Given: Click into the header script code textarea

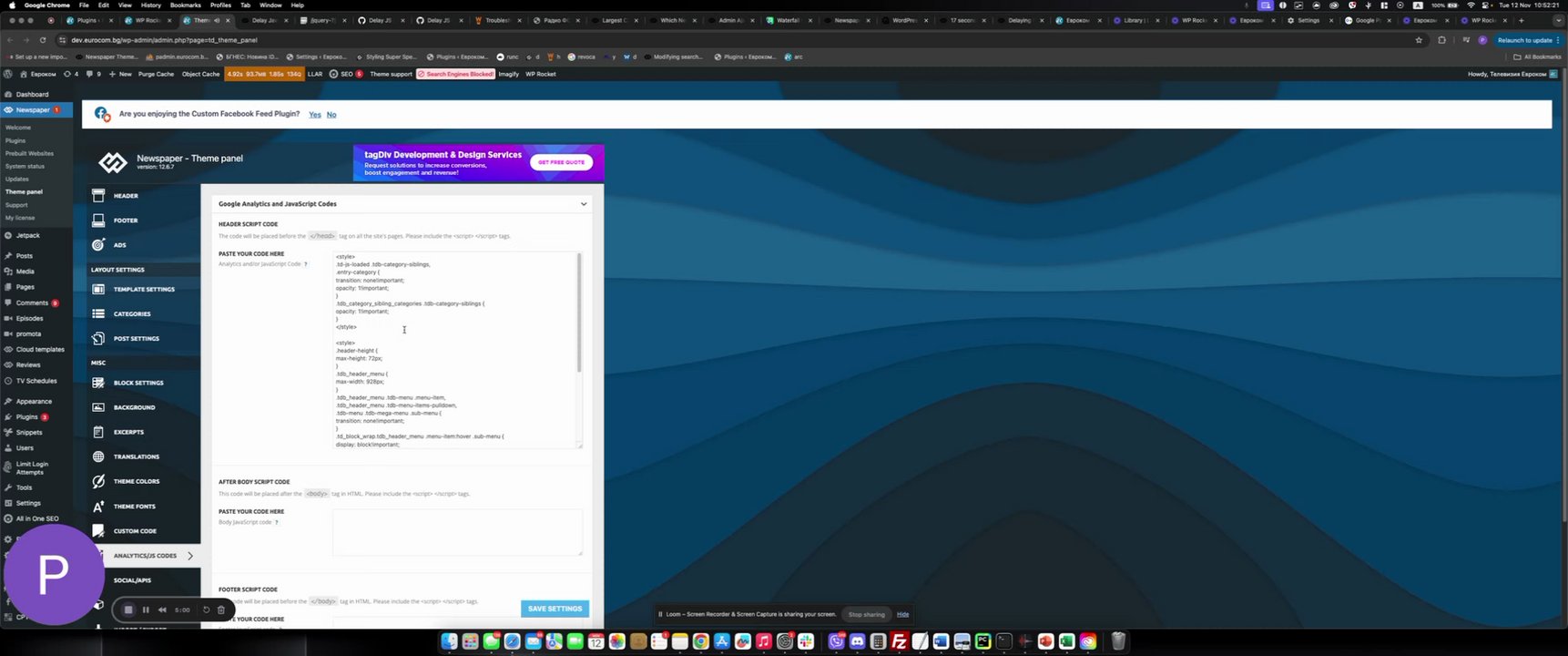Looking at the screenshot, I should click(x=457, y=350).
